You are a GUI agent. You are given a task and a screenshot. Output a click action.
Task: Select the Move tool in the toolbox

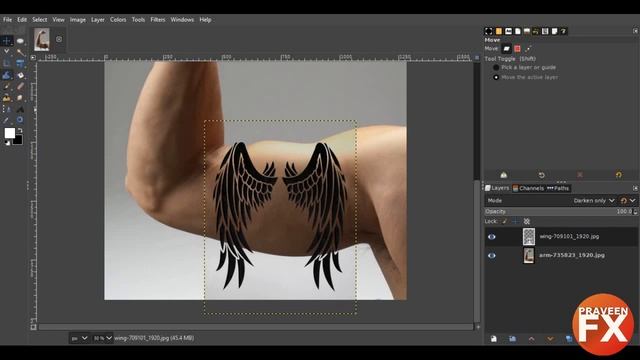7,41
